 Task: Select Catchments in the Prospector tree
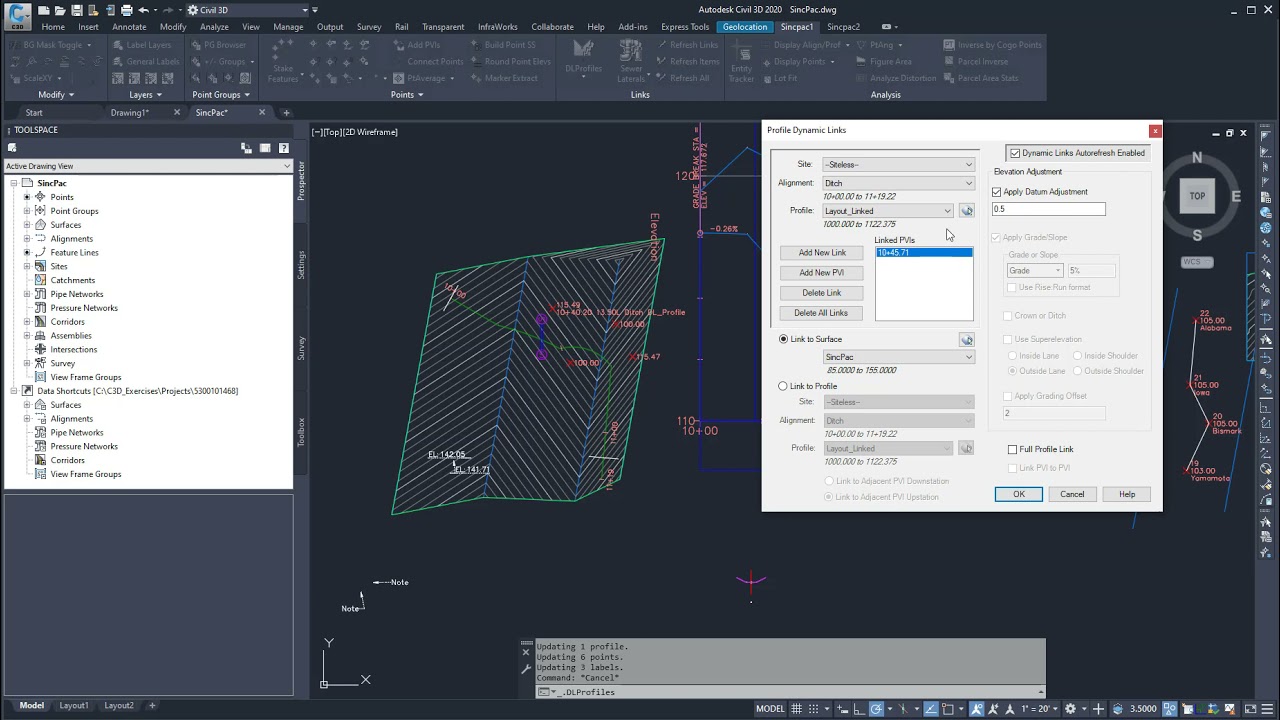(x=73, y=280)
